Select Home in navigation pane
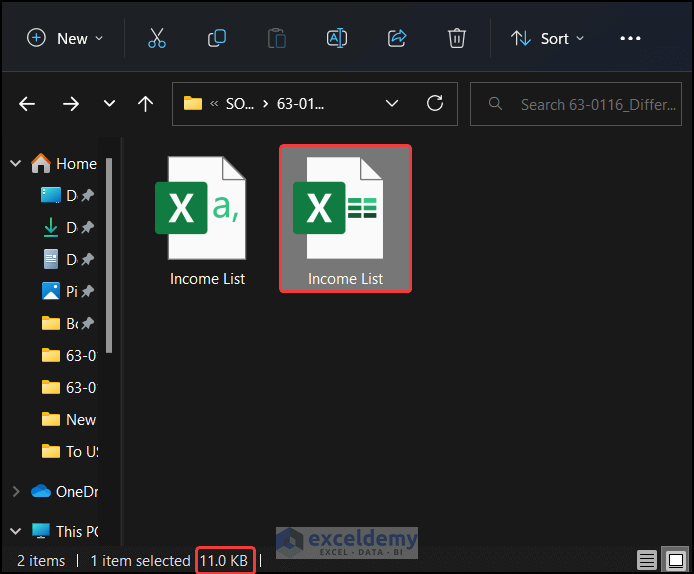Screen dimensions: 694x574 click(x=64, y=163)
